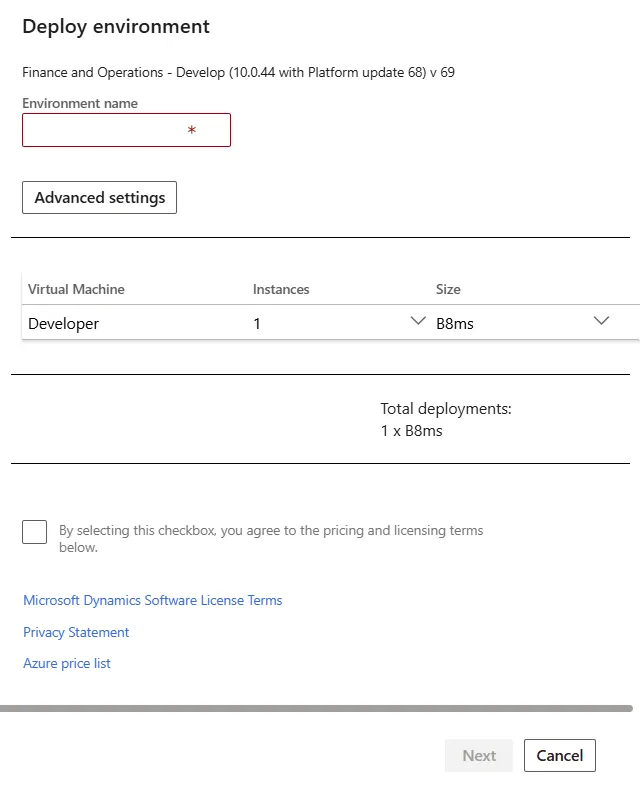This screenshot has height=787, width=640.
Task: Click the Environment name label
Action: click(x=80, y=103)
